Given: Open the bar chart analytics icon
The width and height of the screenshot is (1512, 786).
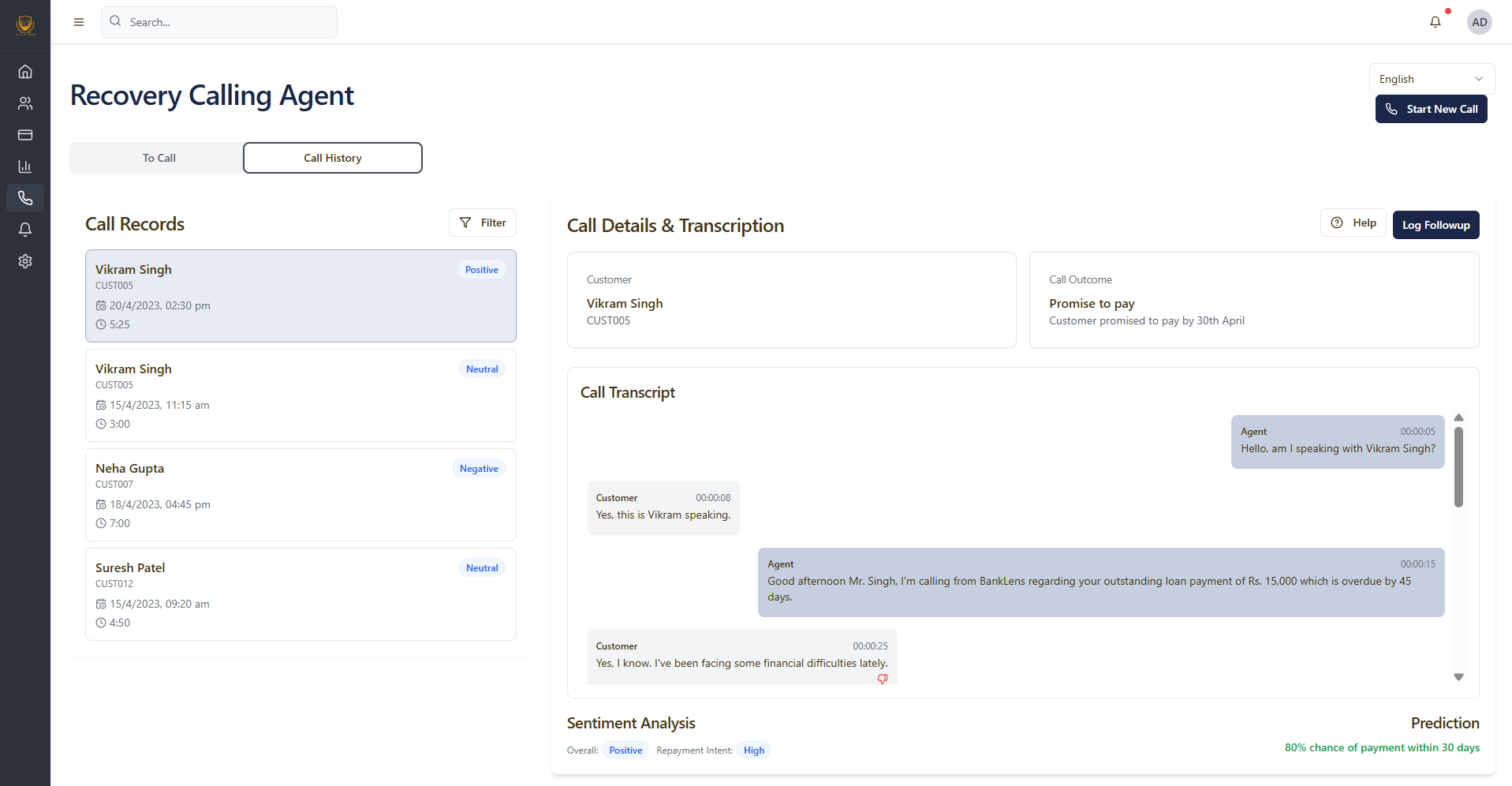Looking at the screenshot, I should 25,167.
